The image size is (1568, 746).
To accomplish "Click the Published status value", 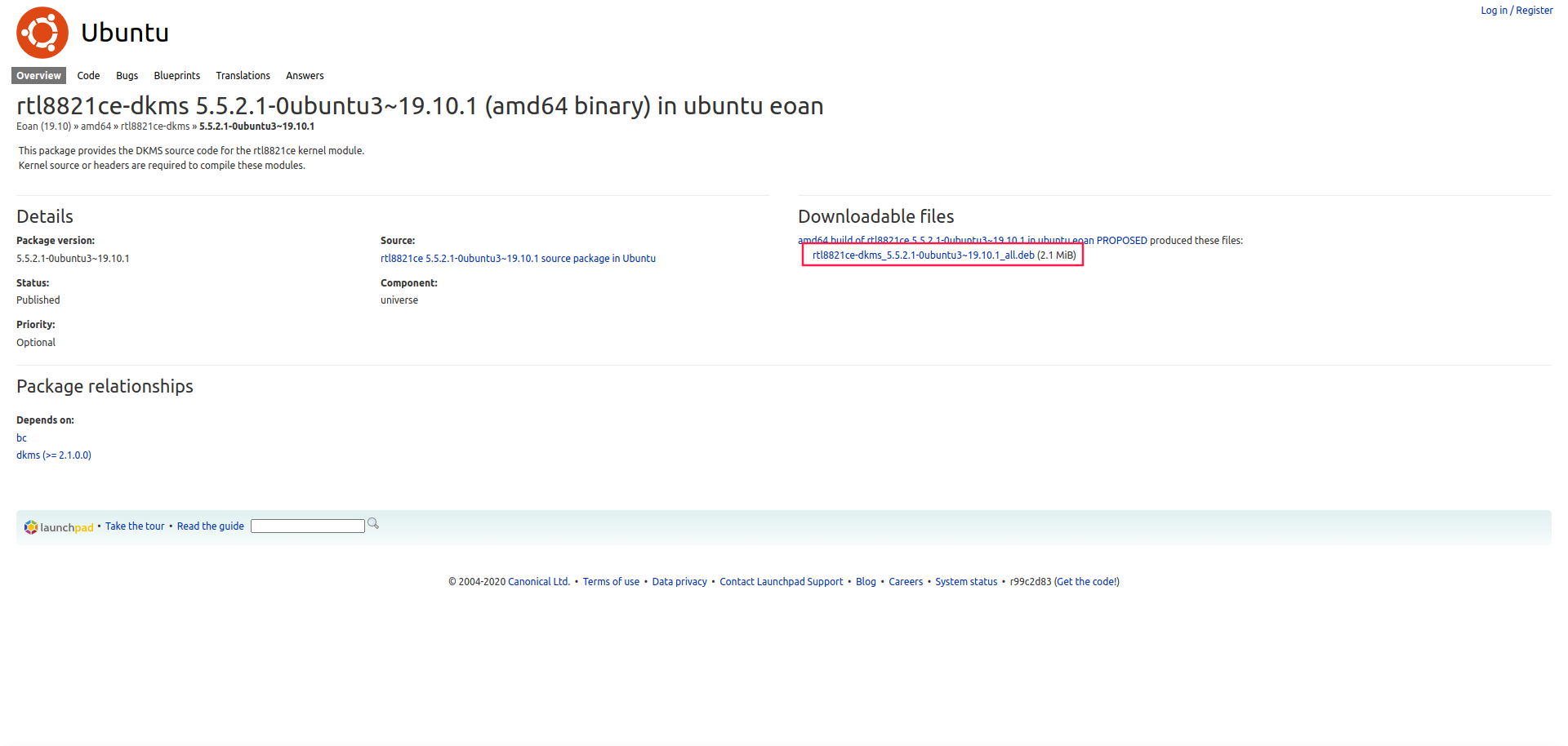I will [x=38, y=300].
